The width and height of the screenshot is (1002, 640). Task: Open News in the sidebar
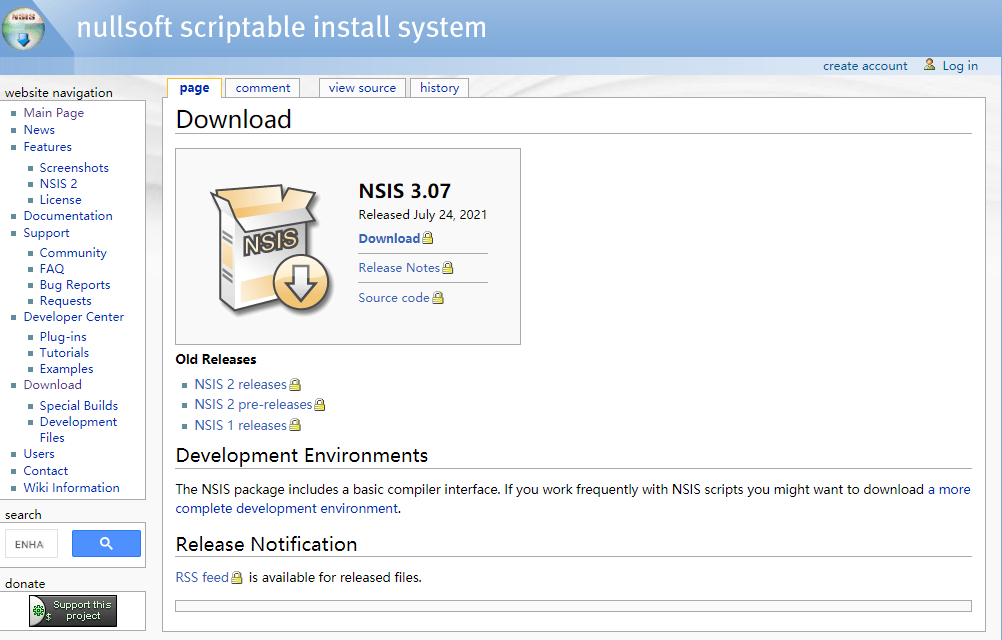point(39,130)
